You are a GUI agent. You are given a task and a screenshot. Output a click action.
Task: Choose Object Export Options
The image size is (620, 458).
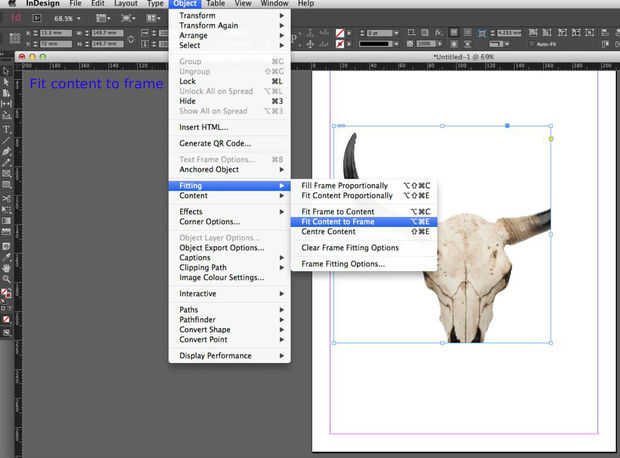click(x=229, y=248)
